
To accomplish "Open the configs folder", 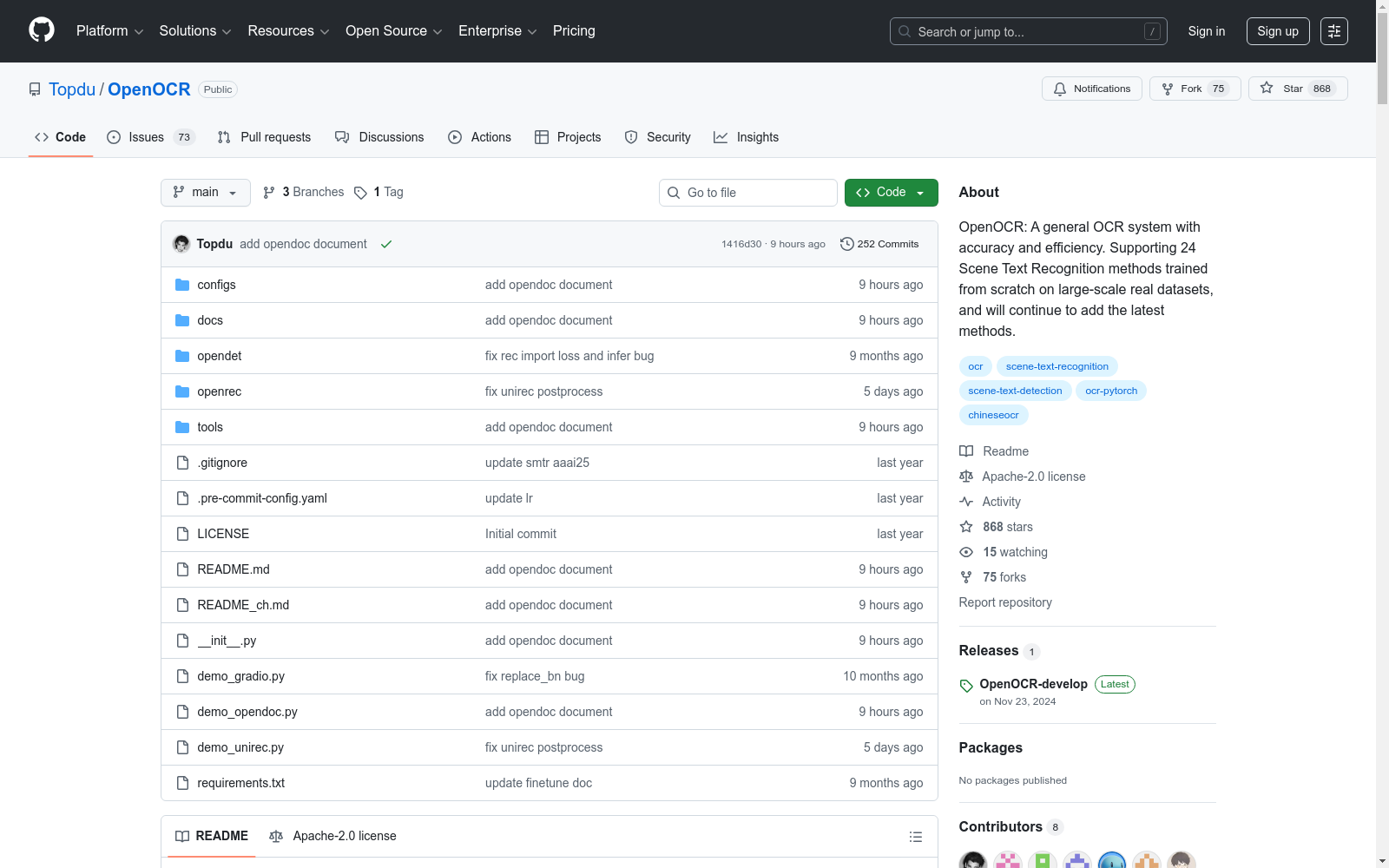I will click(x=216, y=285).
